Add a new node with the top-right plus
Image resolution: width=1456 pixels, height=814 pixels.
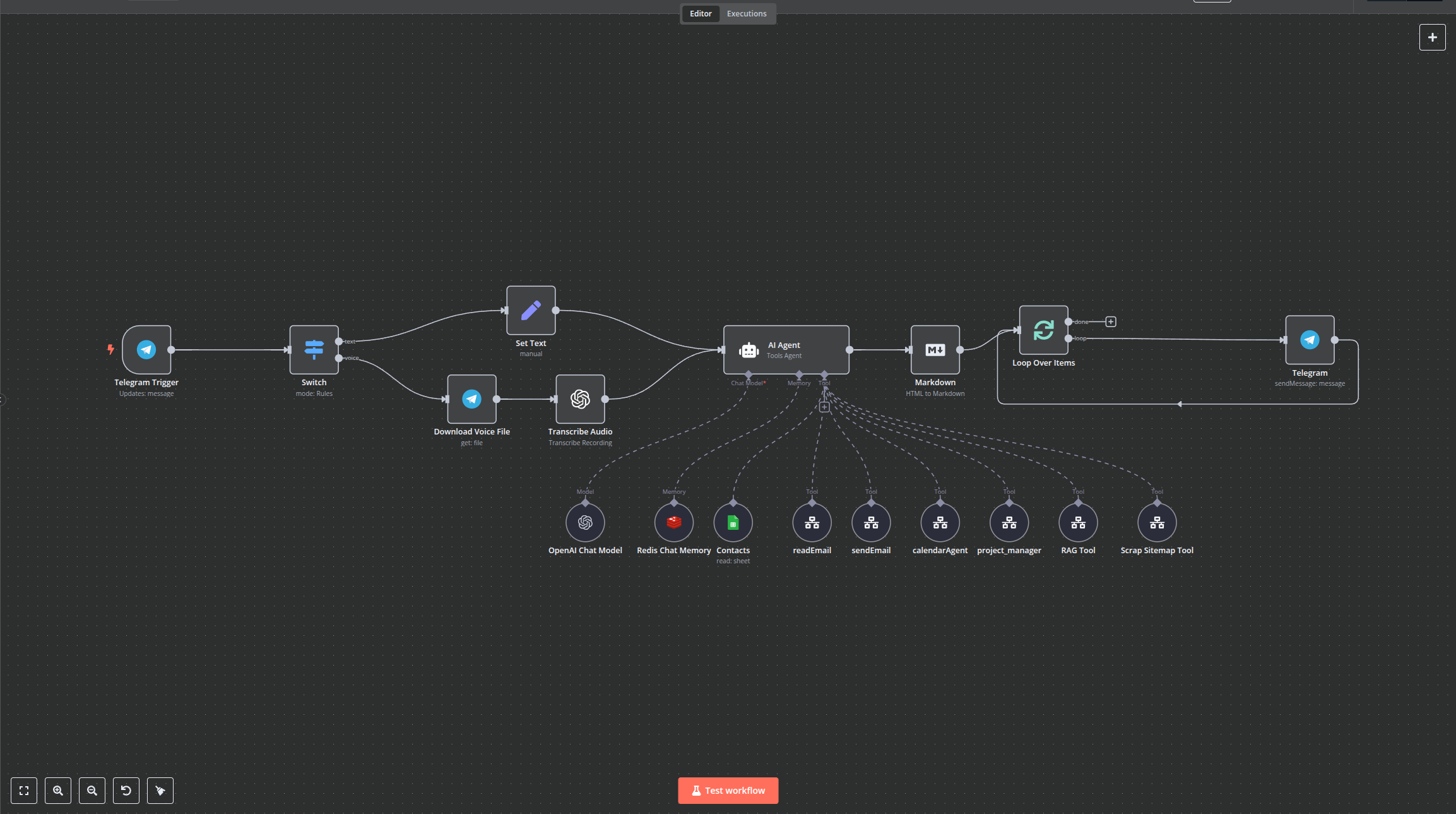[1433, 37]
